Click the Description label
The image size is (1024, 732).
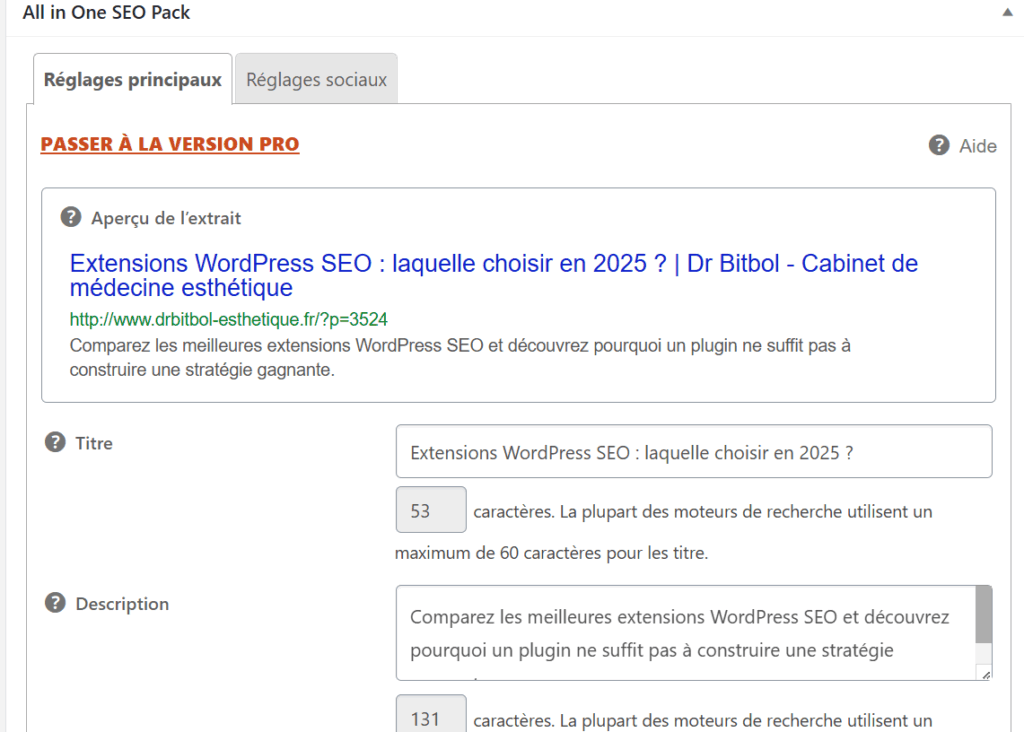click(122, 604)
